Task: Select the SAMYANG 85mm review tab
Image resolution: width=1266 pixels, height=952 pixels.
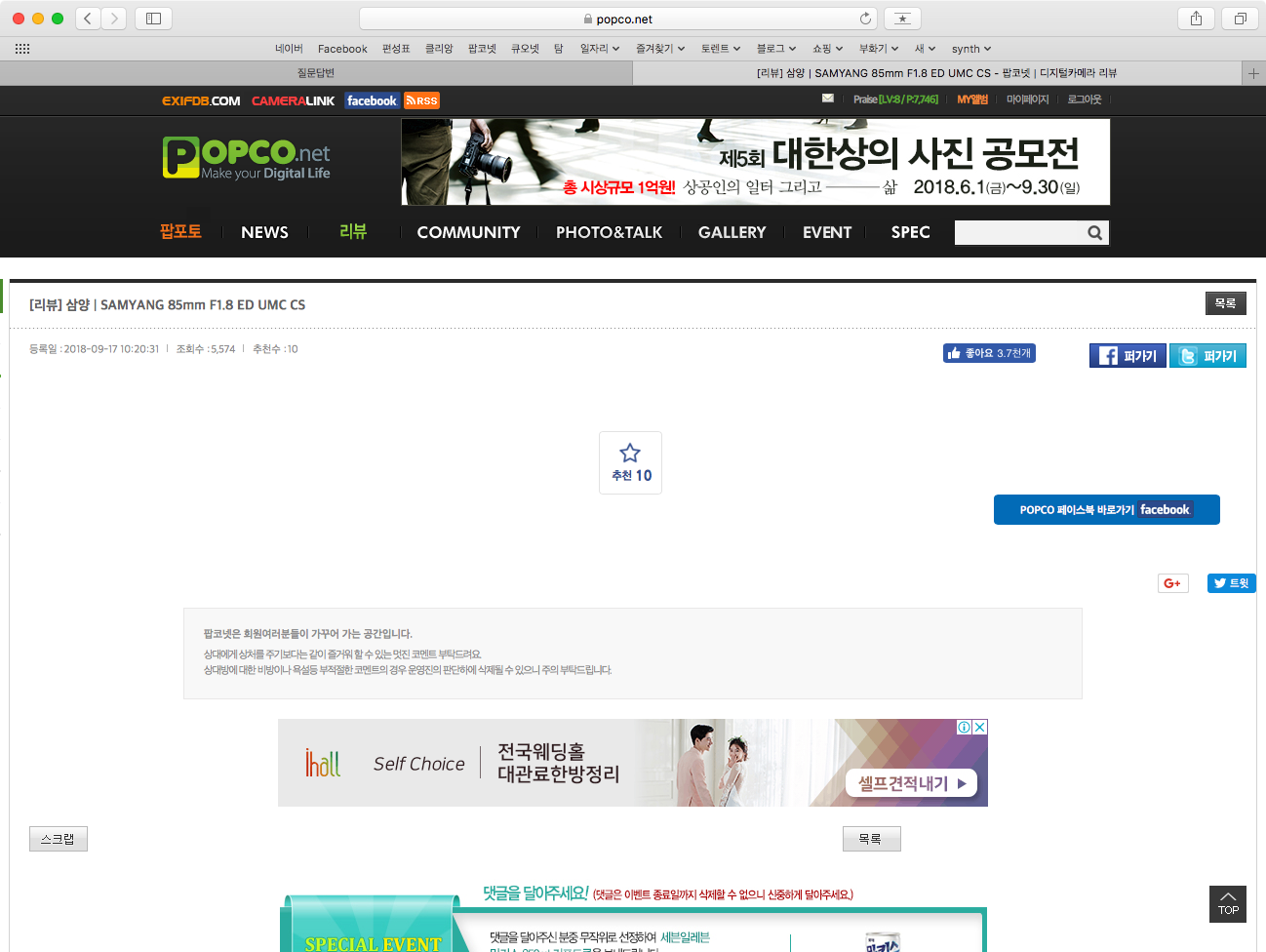Action: tap(937, 73)
